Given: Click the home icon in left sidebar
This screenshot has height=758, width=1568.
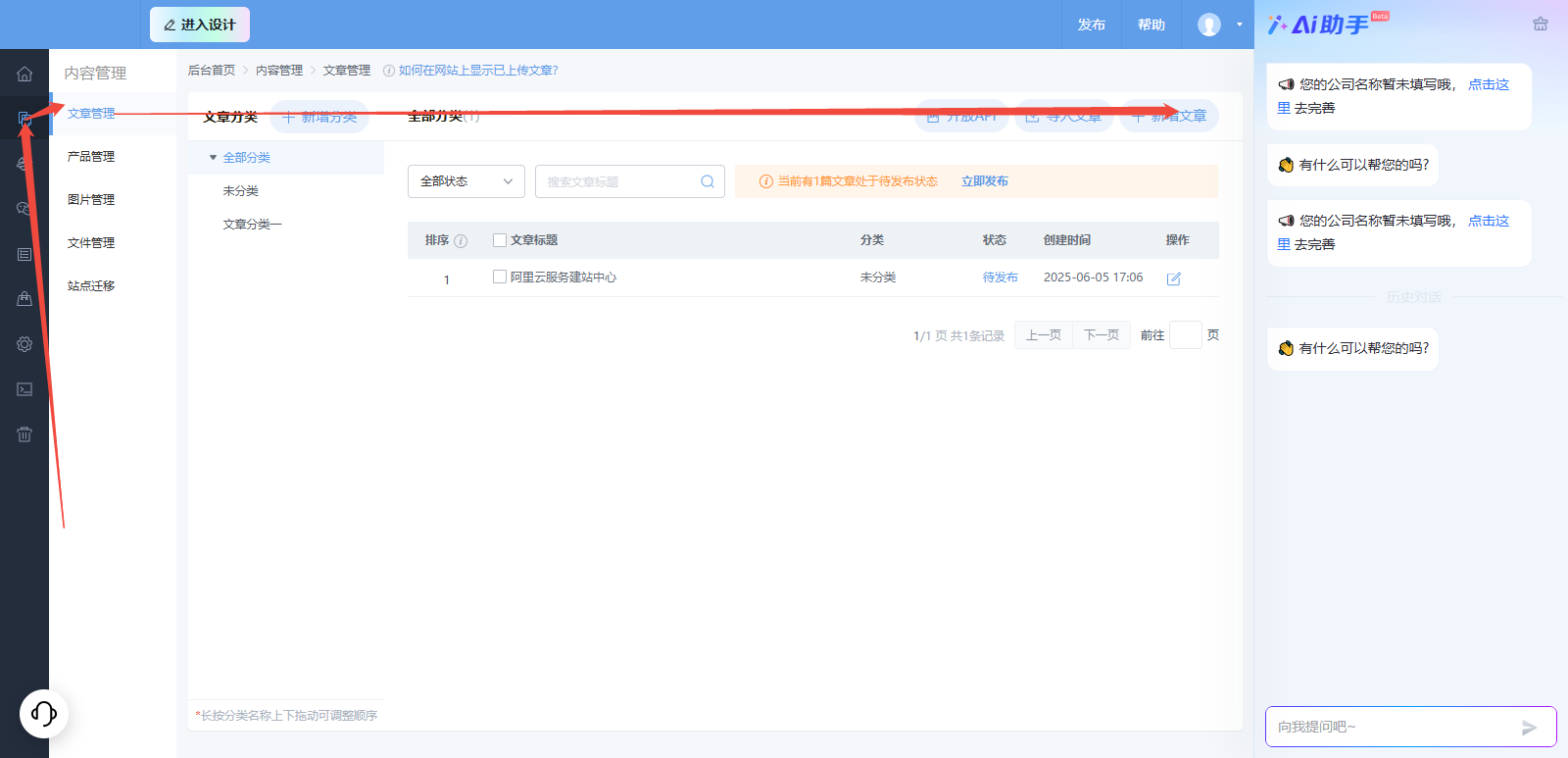Looking at the screenshot, I should pos(24,74).
